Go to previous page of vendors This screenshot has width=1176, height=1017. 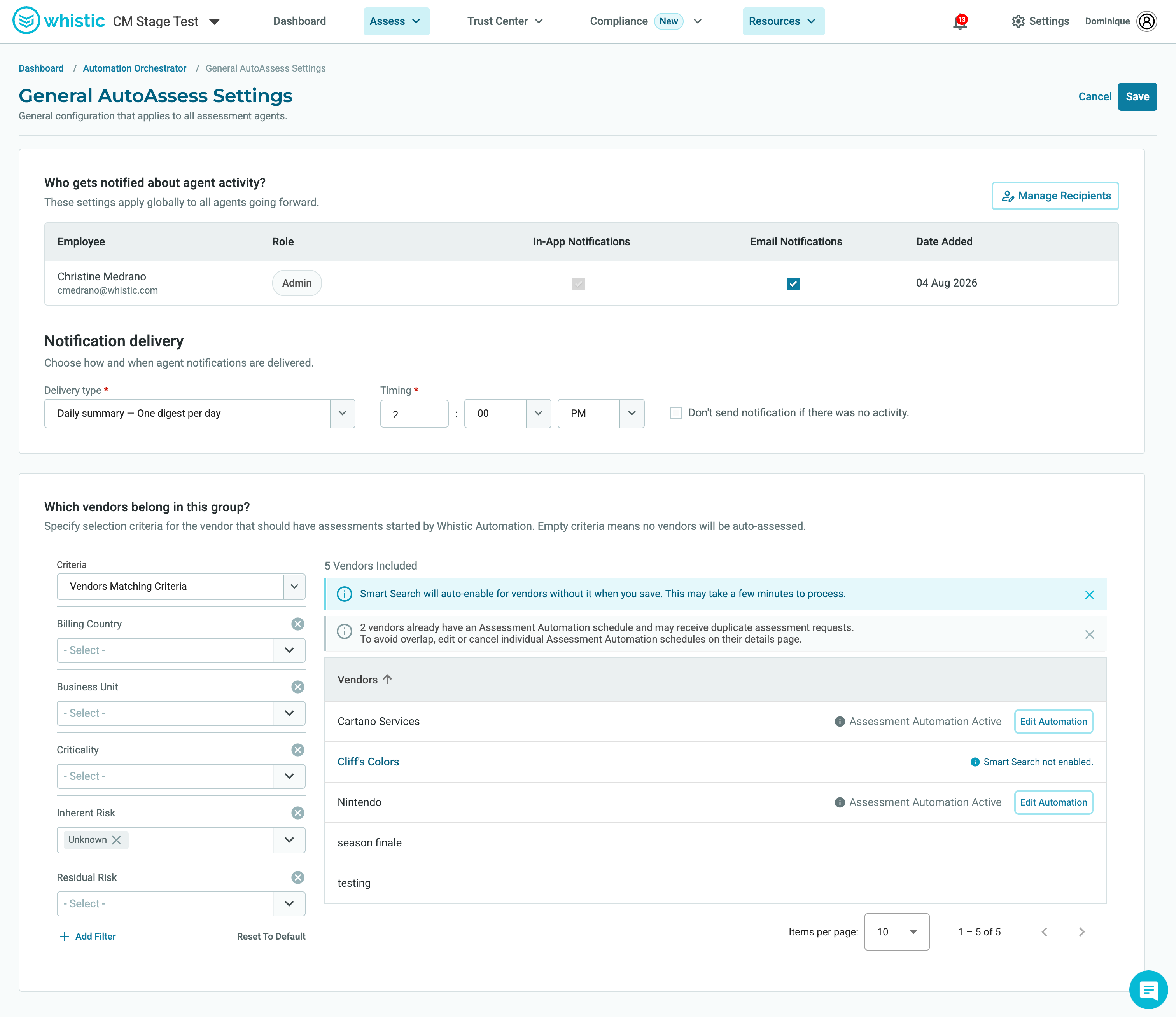click(1044, 932)
